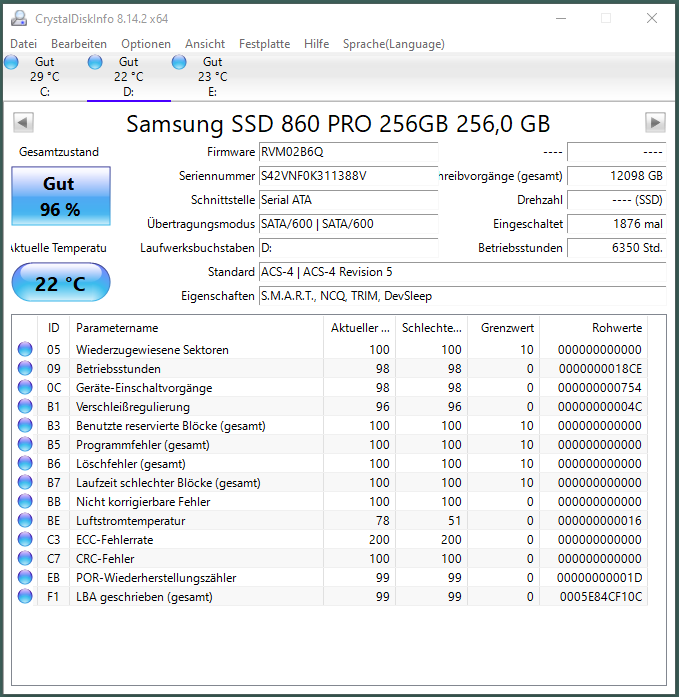Click the Aktueller column header
This screenshot has width=679, height=697.
359,328
